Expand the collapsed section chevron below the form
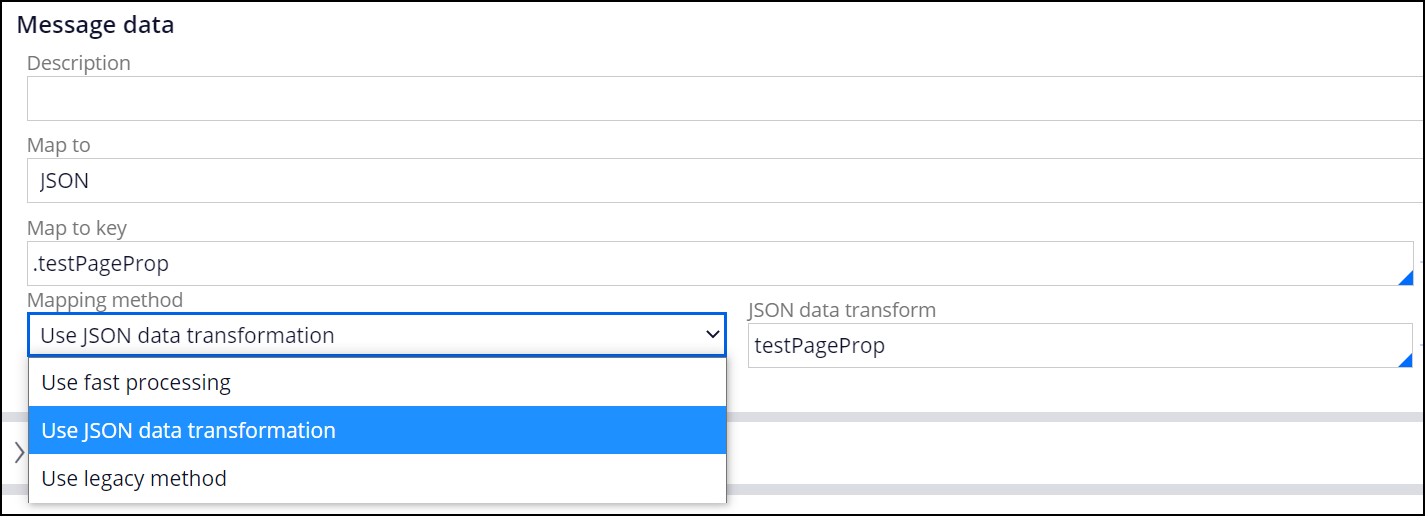1425x516 pixels. (18, 453)
